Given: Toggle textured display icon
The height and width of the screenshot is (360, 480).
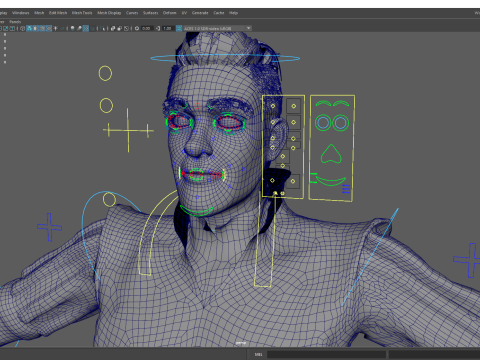Looking at the screenshot, I should tap(49, 28).
